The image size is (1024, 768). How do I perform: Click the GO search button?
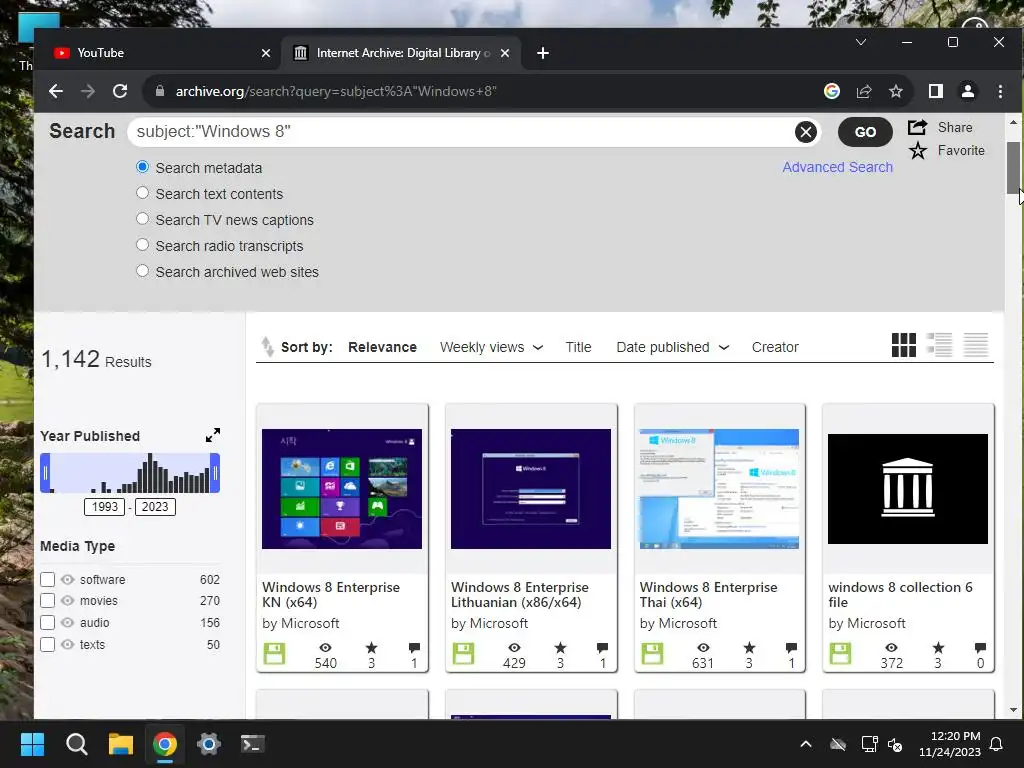[865, 132]
